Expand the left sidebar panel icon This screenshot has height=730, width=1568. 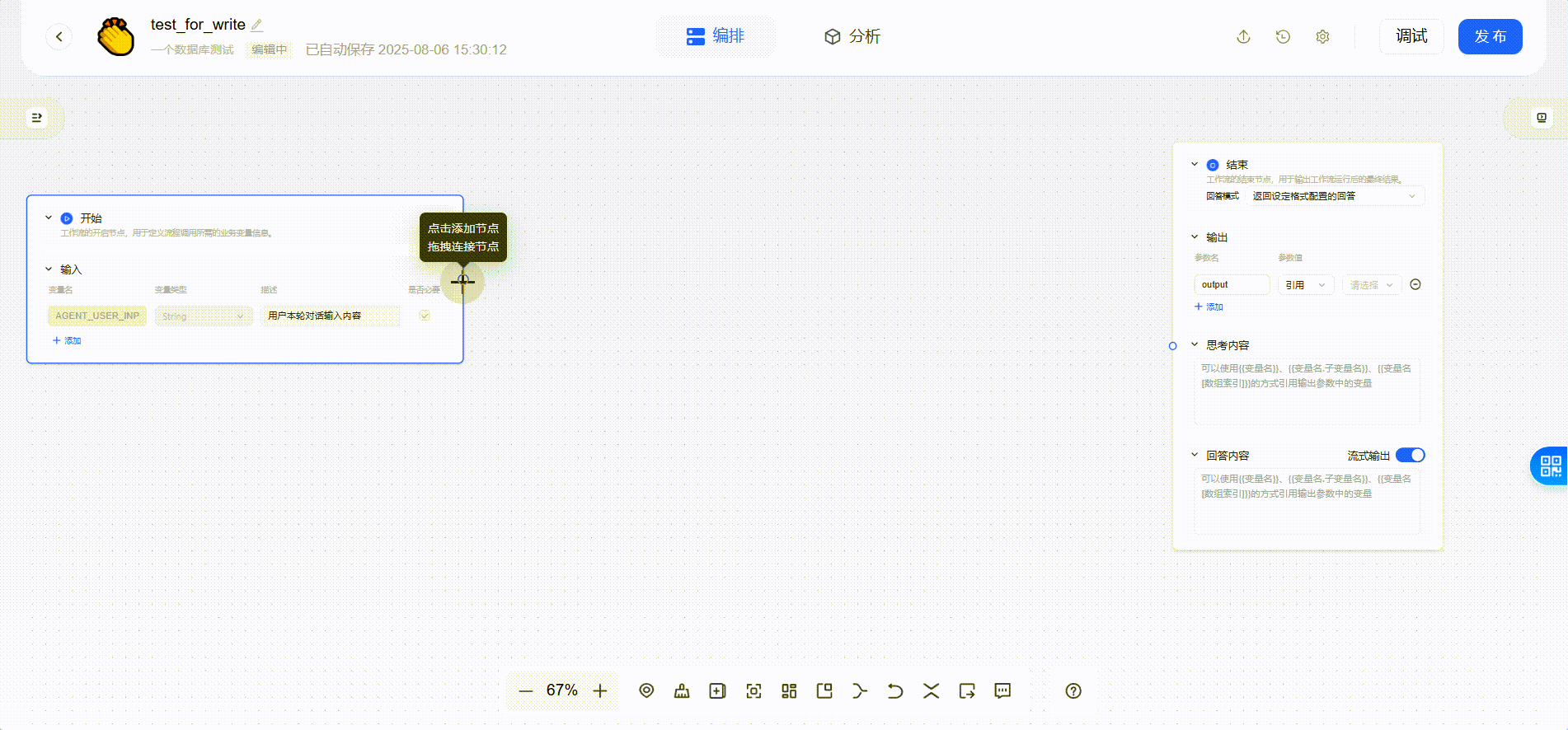pyautogui.click(x=36, y=118)
